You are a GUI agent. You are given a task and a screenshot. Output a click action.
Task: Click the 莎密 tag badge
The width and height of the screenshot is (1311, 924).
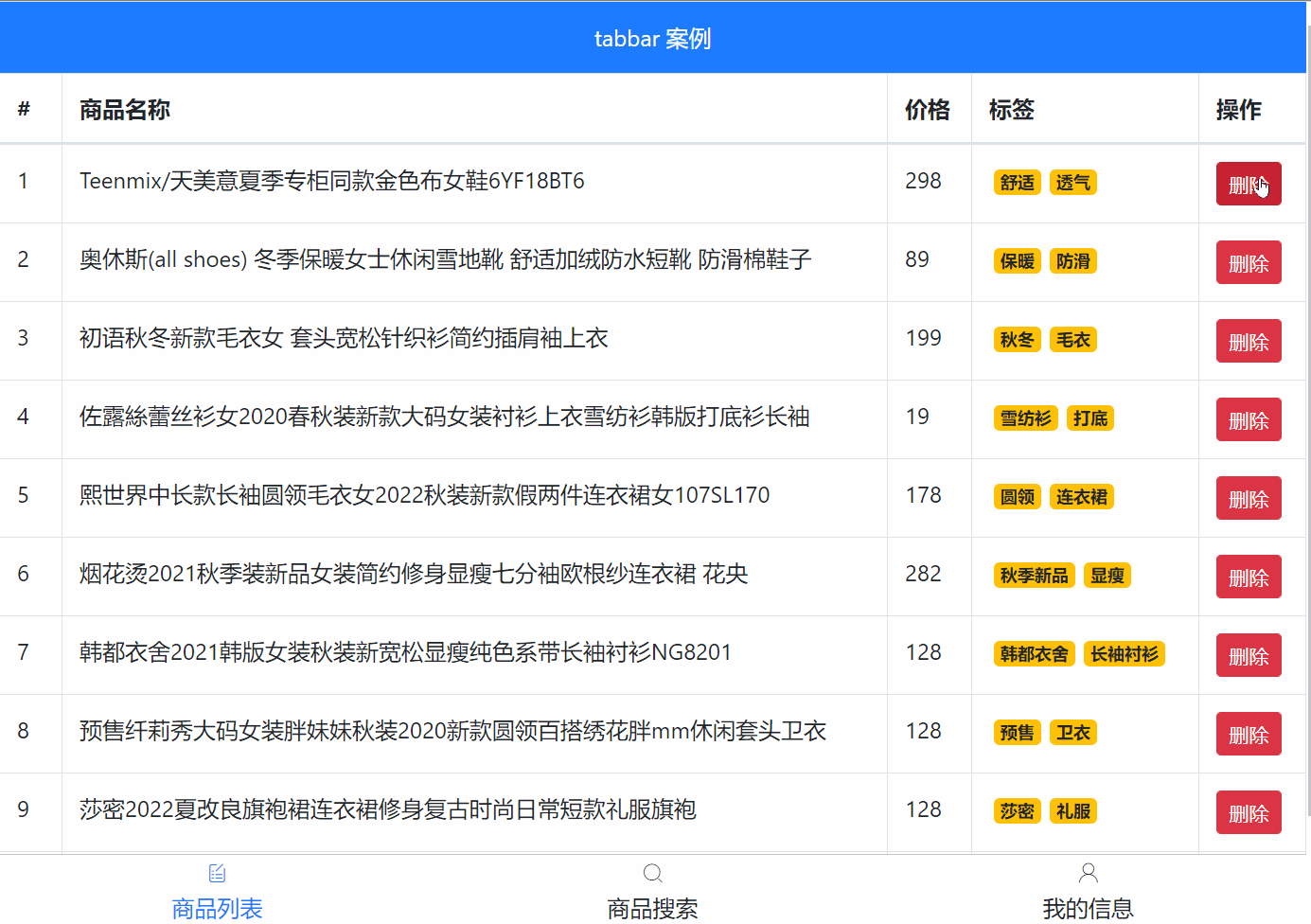(x=1018, y=811)
